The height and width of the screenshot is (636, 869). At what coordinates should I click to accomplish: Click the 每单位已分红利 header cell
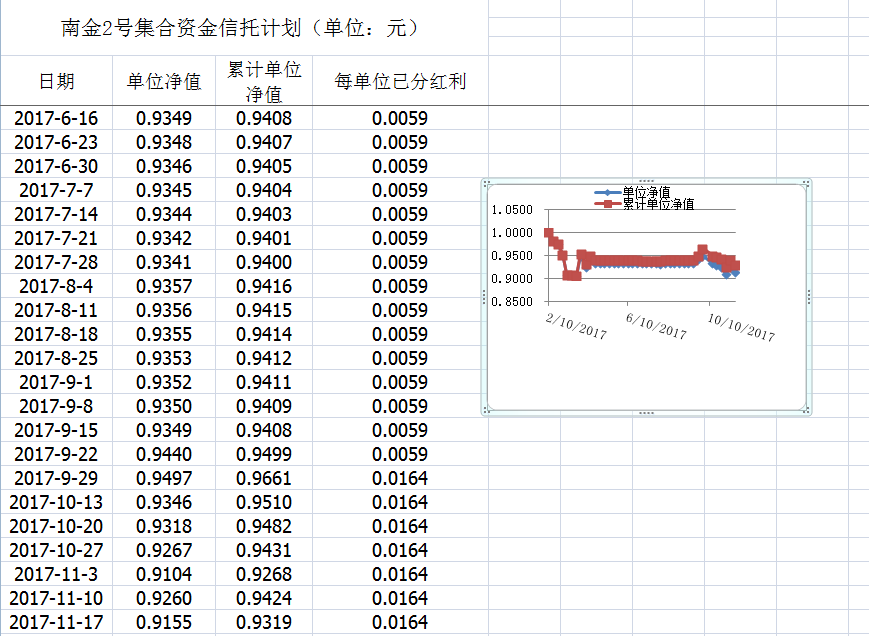(400, 82)
